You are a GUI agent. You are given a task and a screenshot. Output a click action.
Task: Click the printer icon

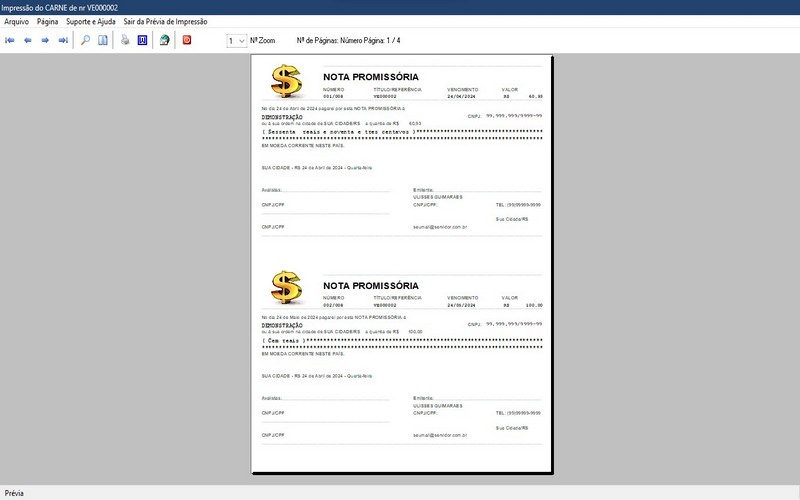125,40
